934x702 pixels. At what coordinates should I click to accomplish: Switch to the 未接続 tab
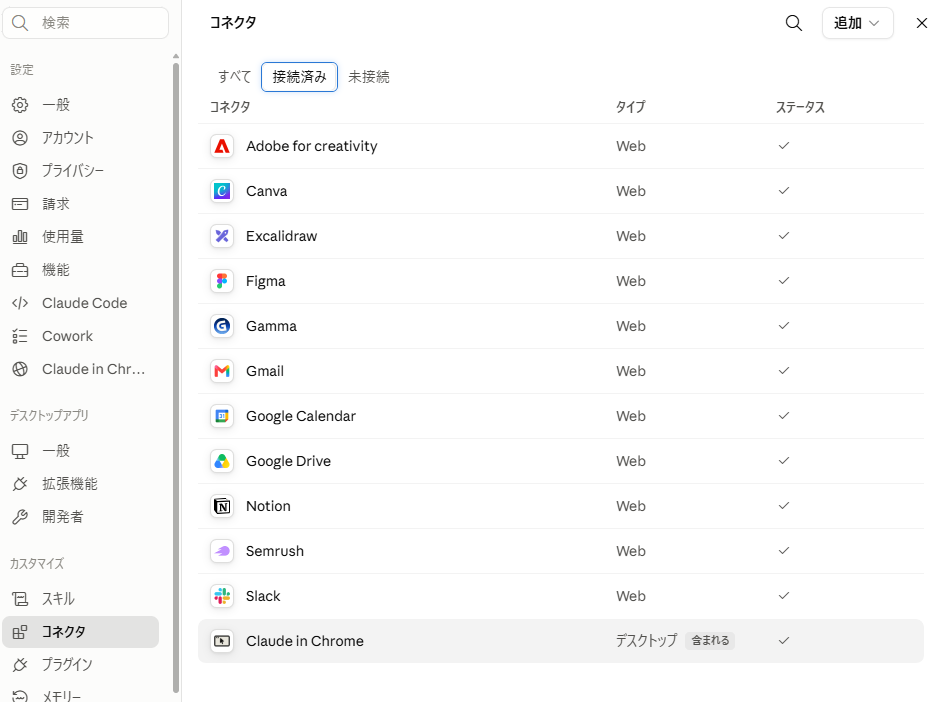[x=369, y=77]
